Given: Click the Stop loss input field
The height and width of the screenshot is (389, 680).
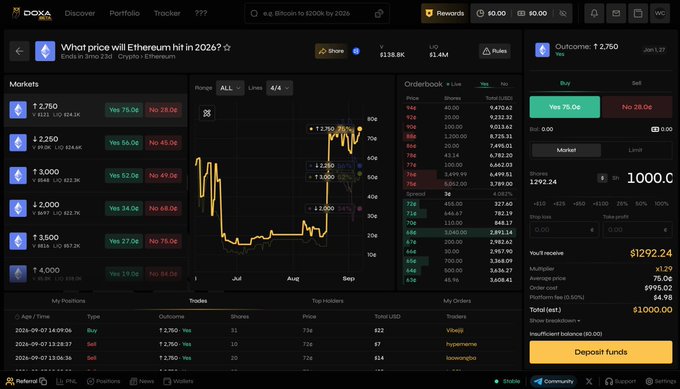Looking at the screenshot, I should tap(564, 230).
